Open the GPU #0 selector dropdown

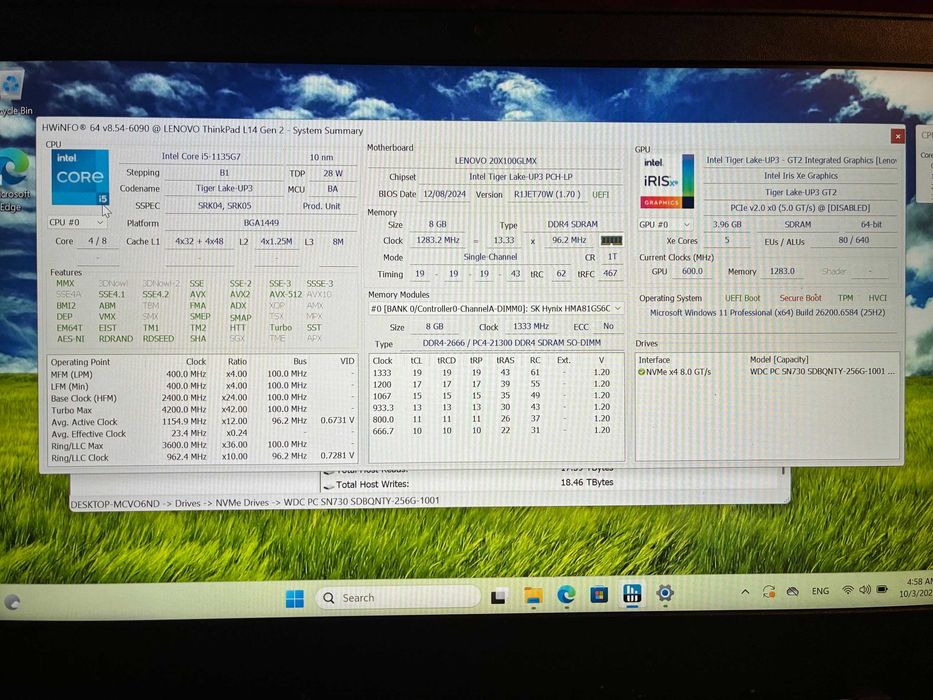click(x=666, y=224)
